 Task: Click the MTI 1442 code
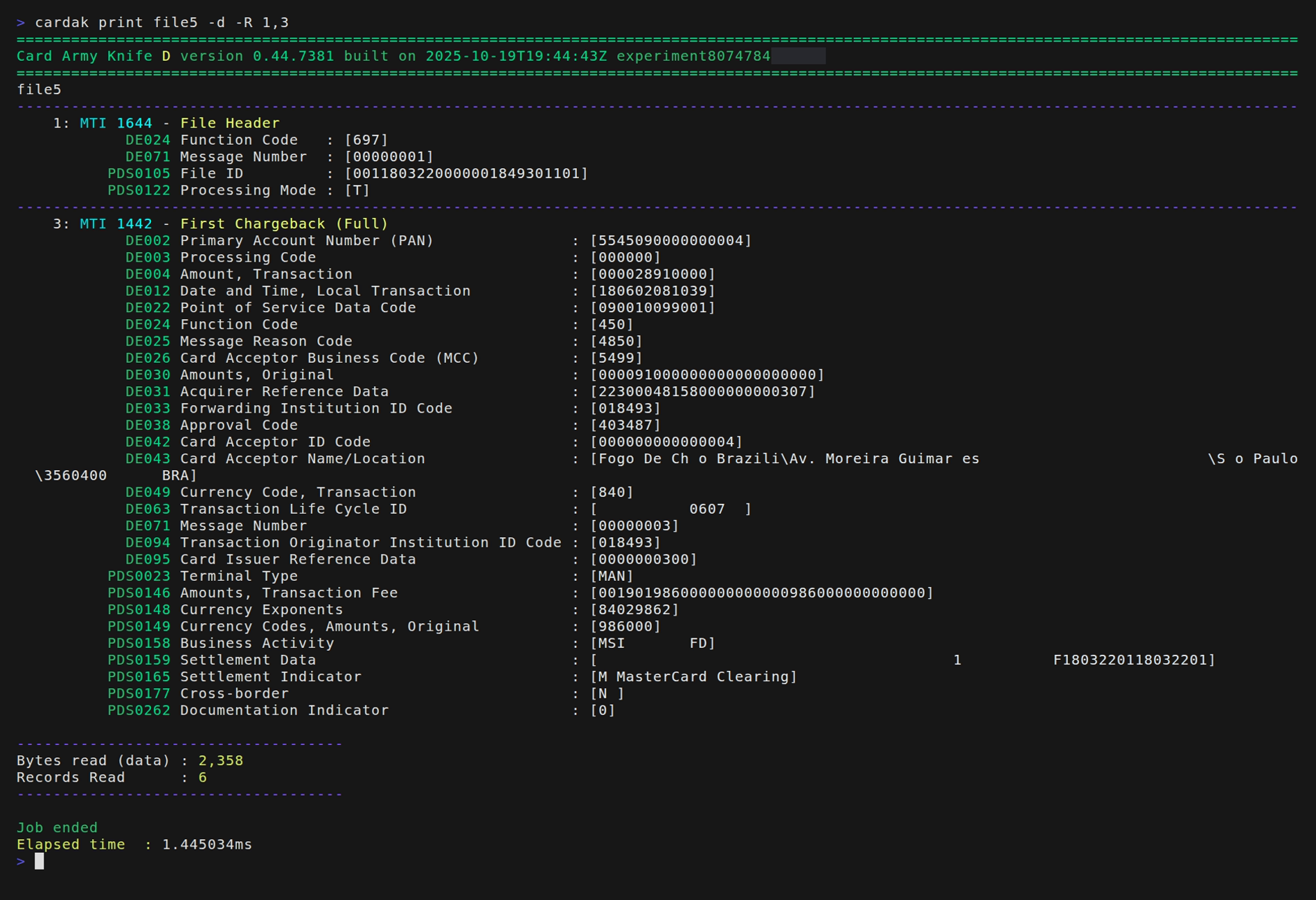tap(134, 224)
